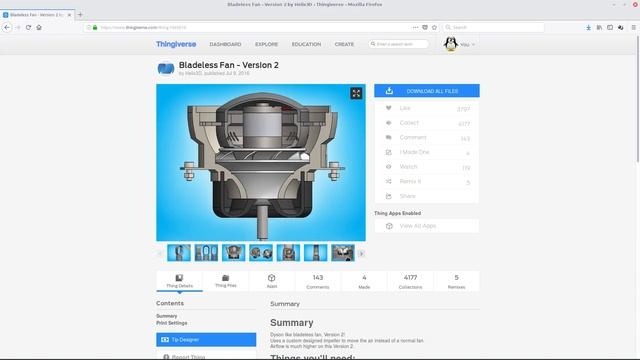
Task: Open a new tab with the plus icon
Action: 80,15
